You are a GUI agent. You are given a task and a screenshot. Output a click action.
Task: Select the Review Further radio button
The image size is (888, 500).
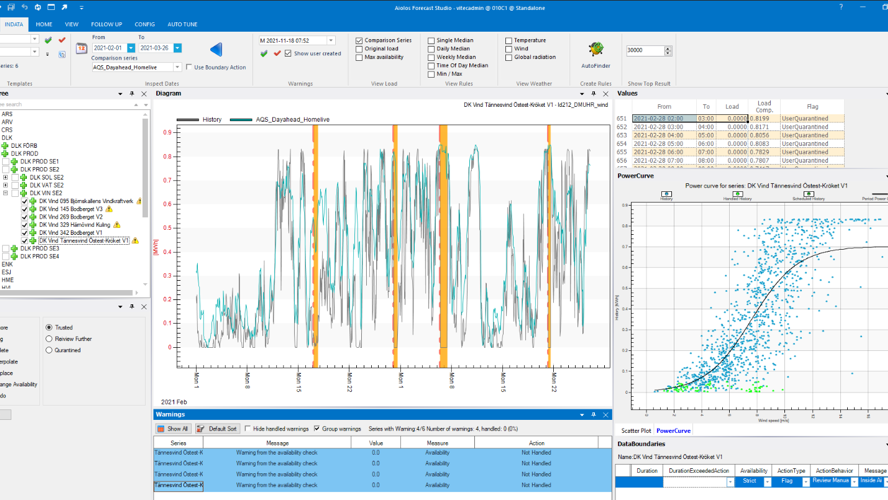pos(49,339)
